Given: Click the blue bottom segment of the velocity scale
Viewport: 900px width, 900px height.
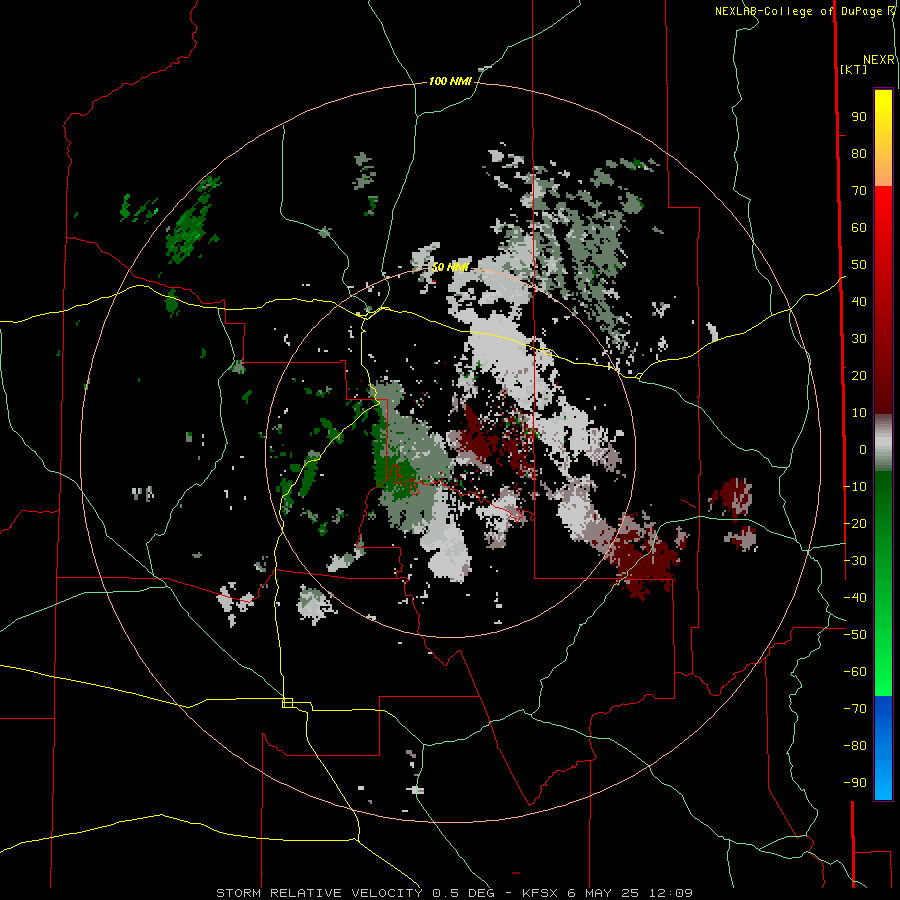Looking at the screenshot, I should click(883, 748).
